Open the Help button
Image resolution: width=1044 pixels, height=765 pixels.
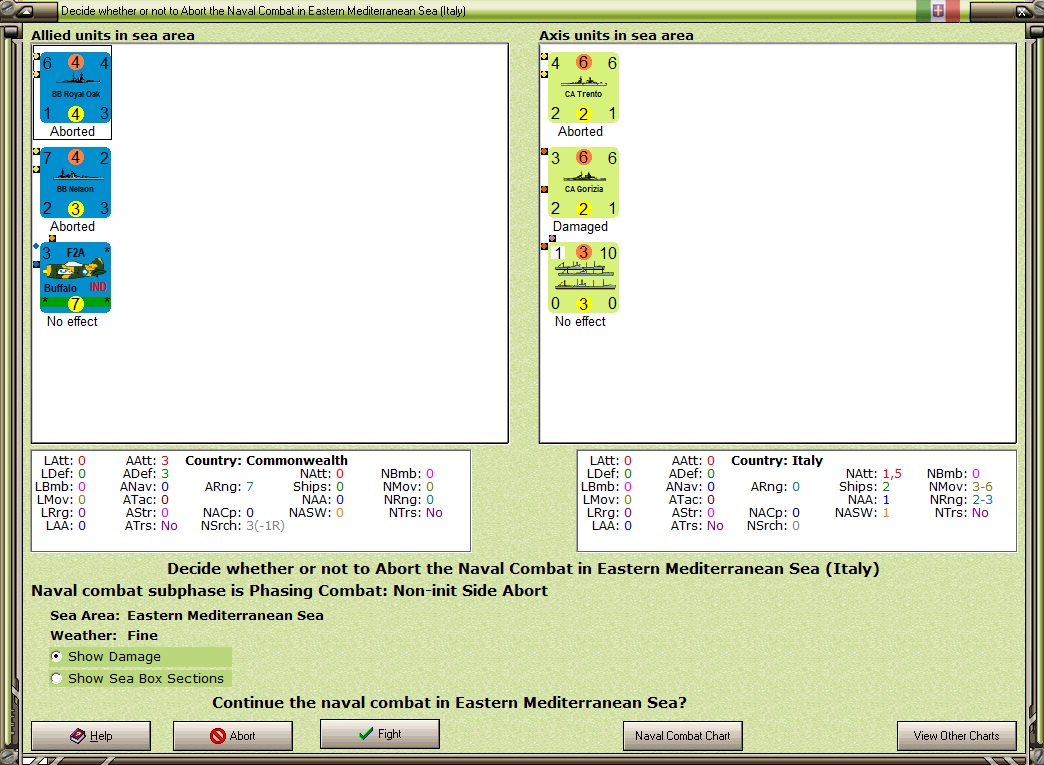[x=91, y=736]
